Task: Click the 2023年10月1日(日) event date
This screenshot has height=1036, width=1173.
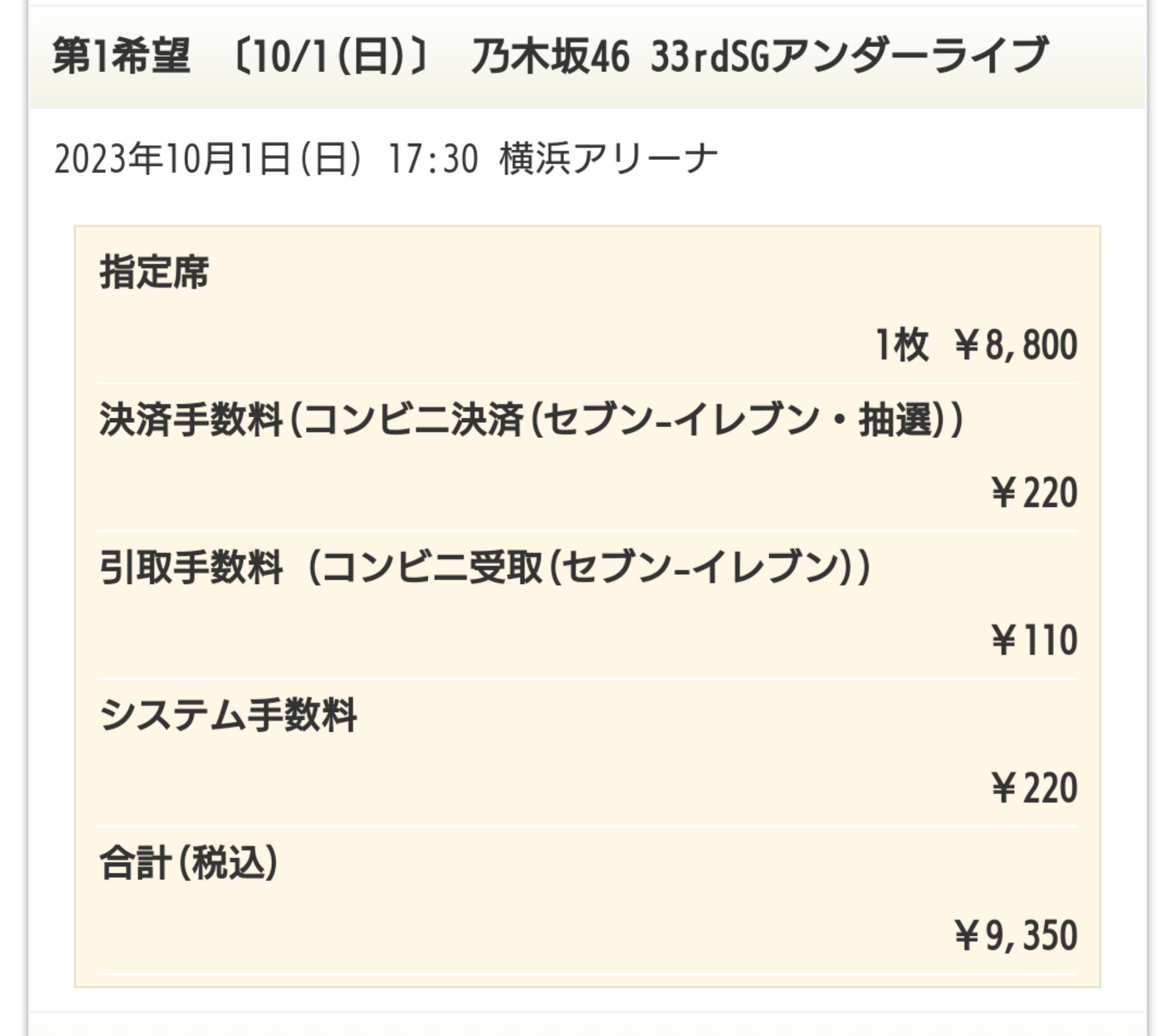Action: pyautogui.click(x=208, y=159)
